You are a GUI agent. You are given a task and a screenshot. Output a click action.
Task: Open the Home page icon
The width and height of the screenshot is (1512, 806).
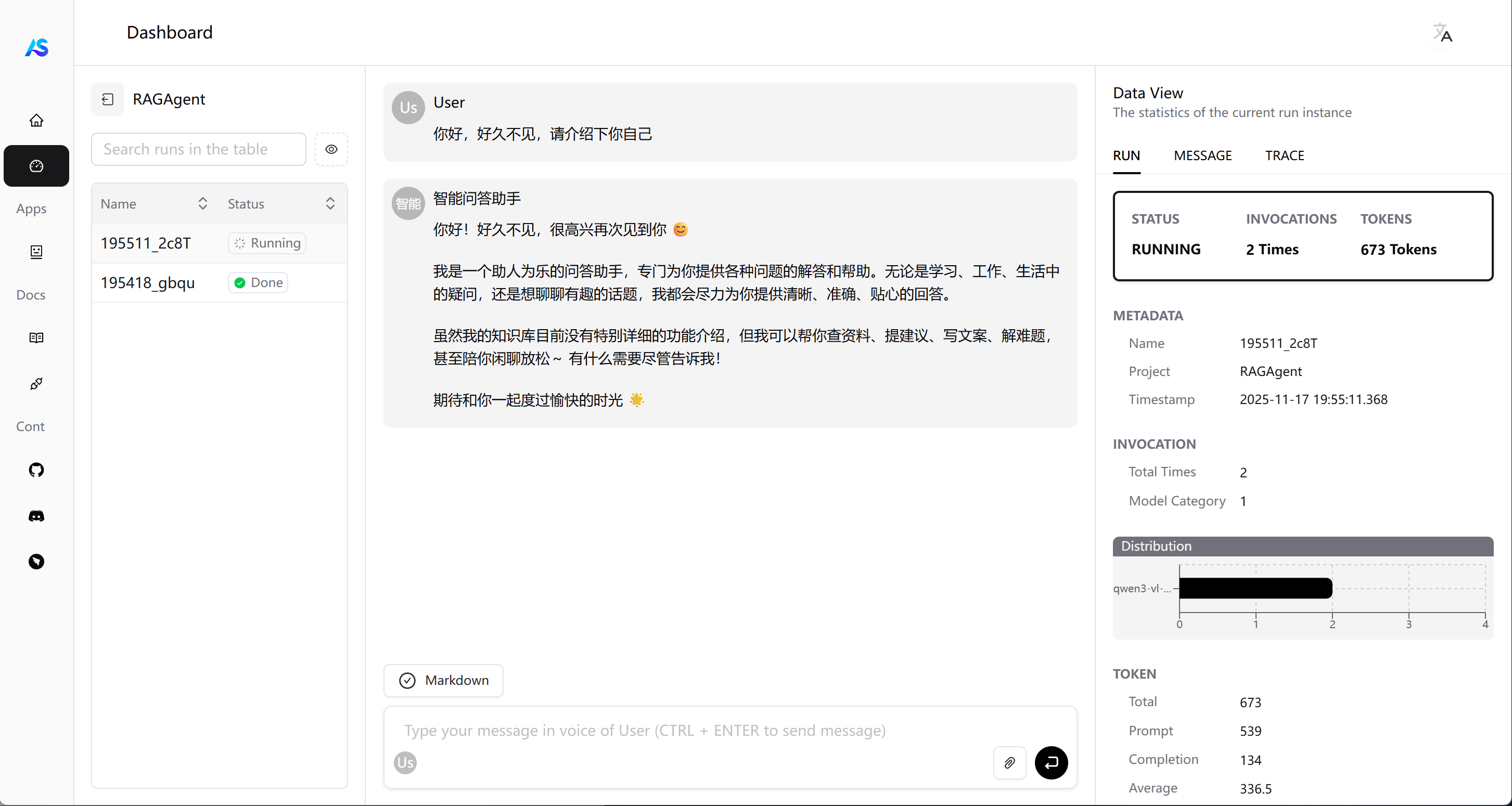(x=36, y=120)
